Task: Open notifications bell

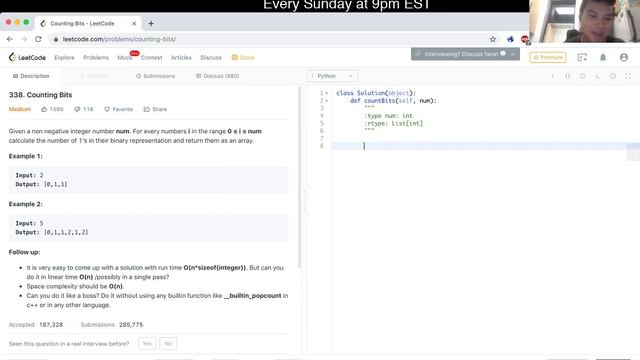Action: 603,58
